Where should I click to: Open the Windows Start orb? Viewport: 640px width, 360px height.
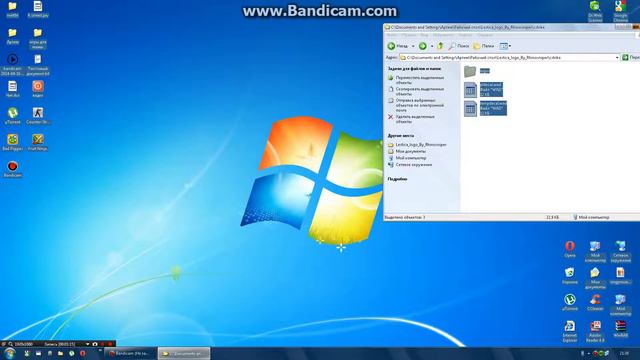[9, 353]
